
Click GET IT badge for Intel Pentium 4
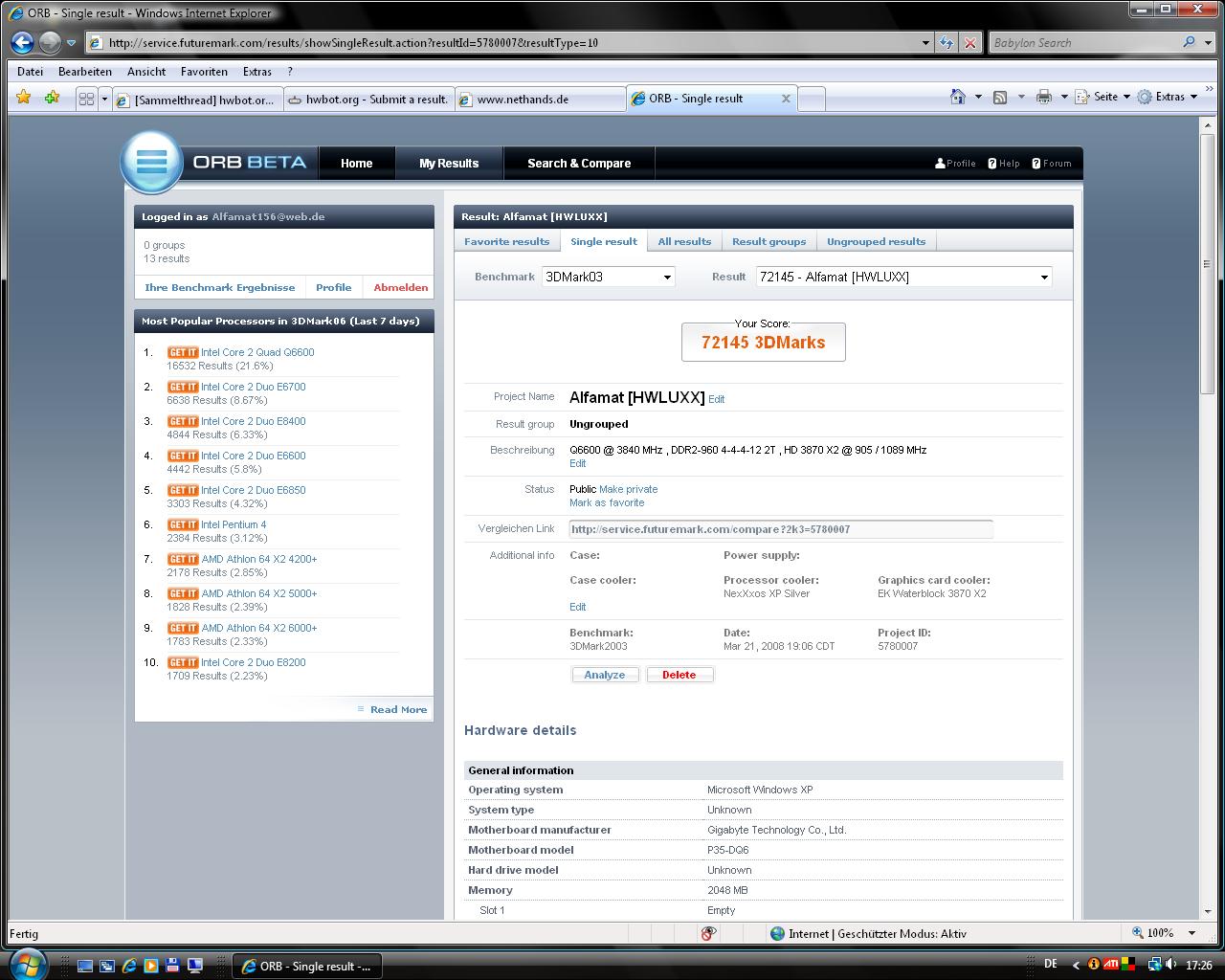[183, 524]
